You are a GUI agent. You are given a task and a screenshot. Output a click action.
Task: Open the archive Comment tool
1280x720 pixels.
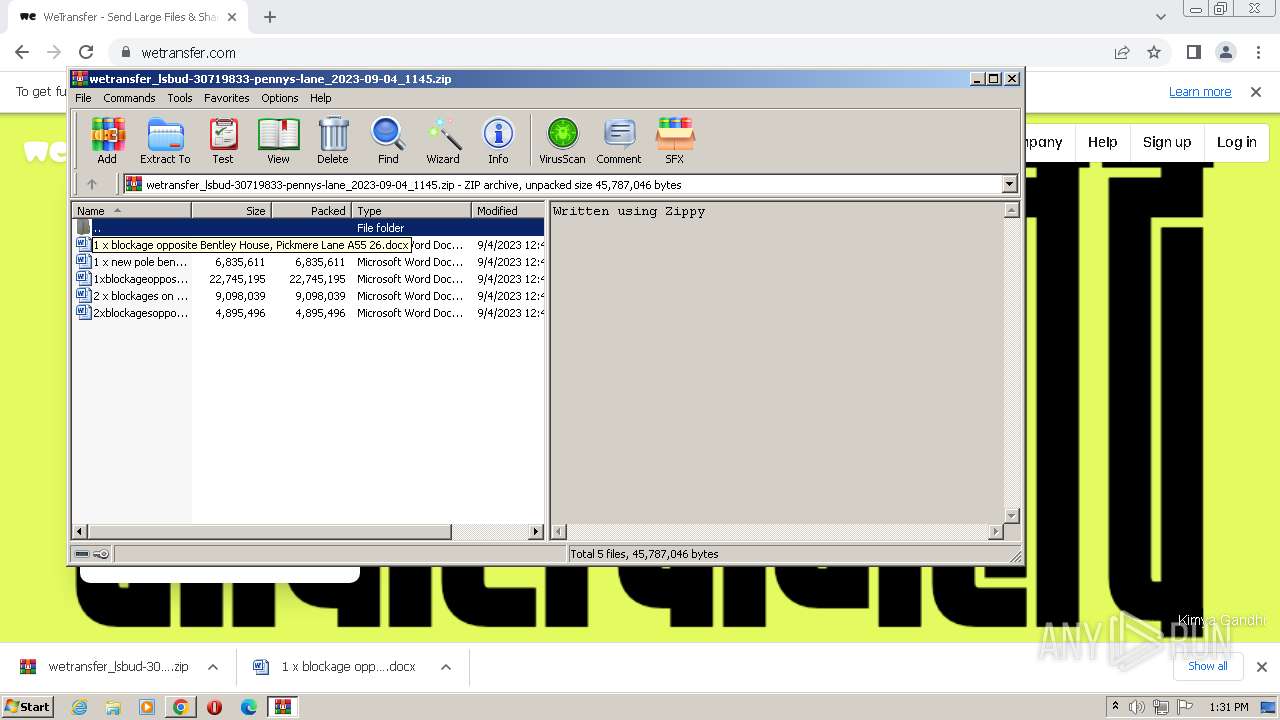point(619,140)
